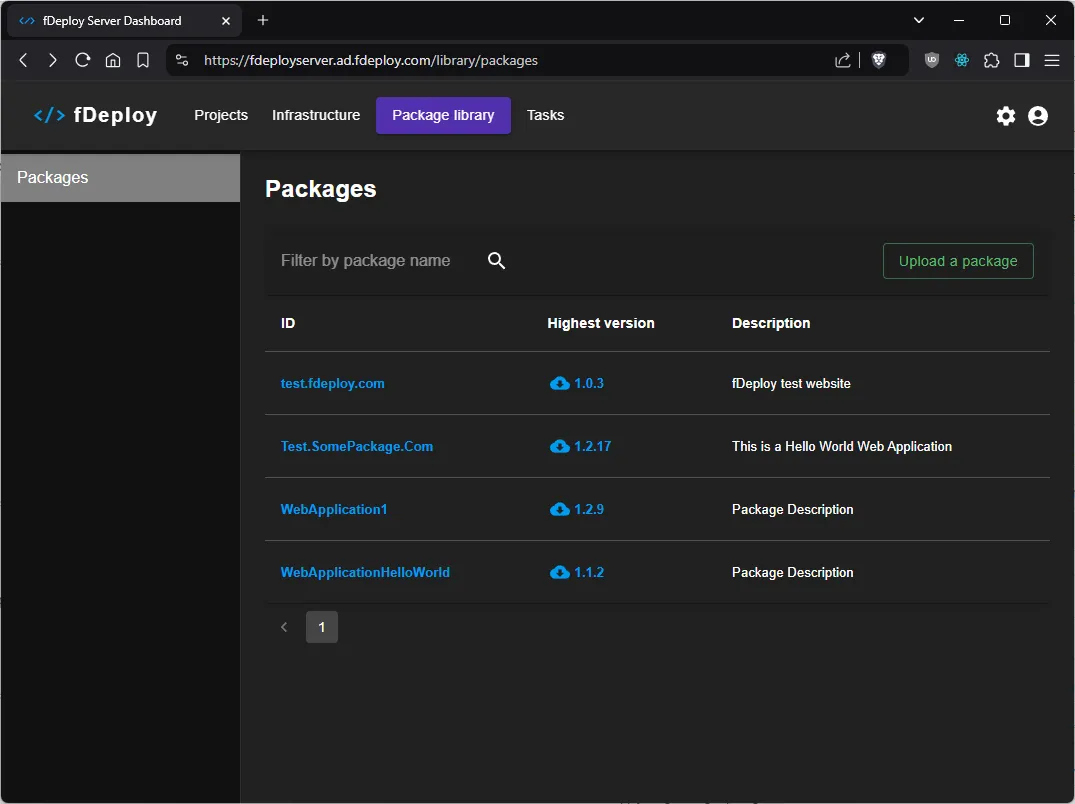Click the cloud icon beside version 1.2.9
The height and width of the screenshot is (804, 1075).
pos(559,509)
